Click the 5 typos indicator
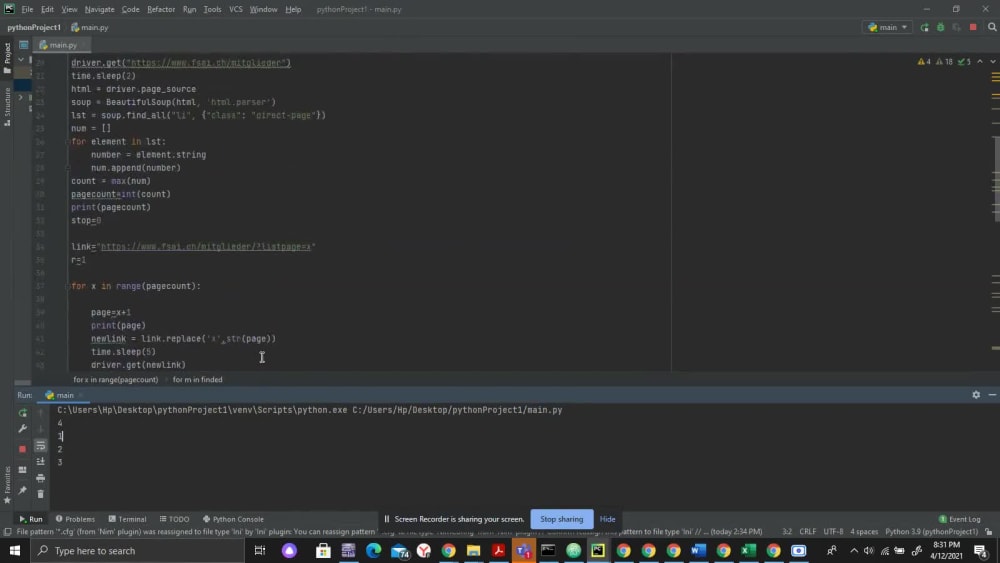 [964, 62]
